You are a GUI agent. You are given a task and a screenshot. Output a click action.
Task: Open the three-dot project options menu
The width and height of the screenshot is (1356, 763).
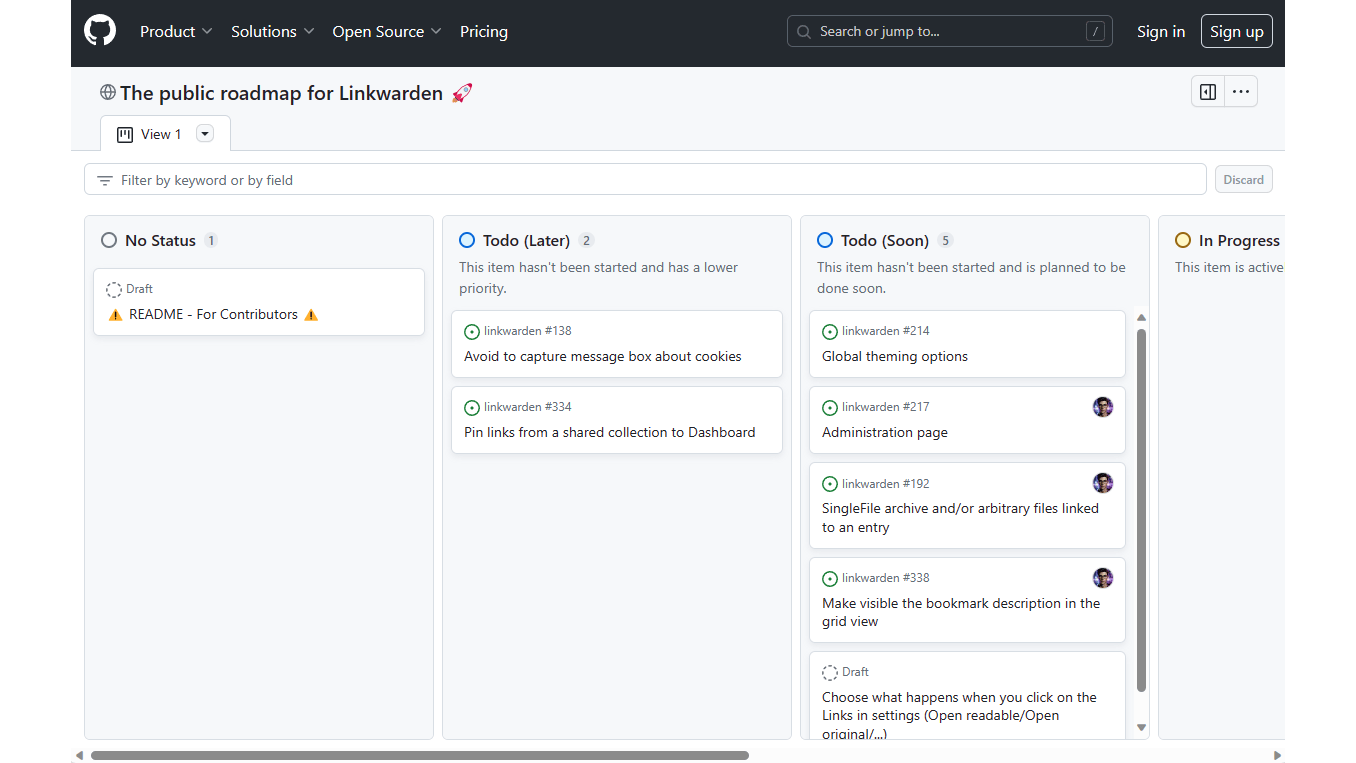(1241, 92)
